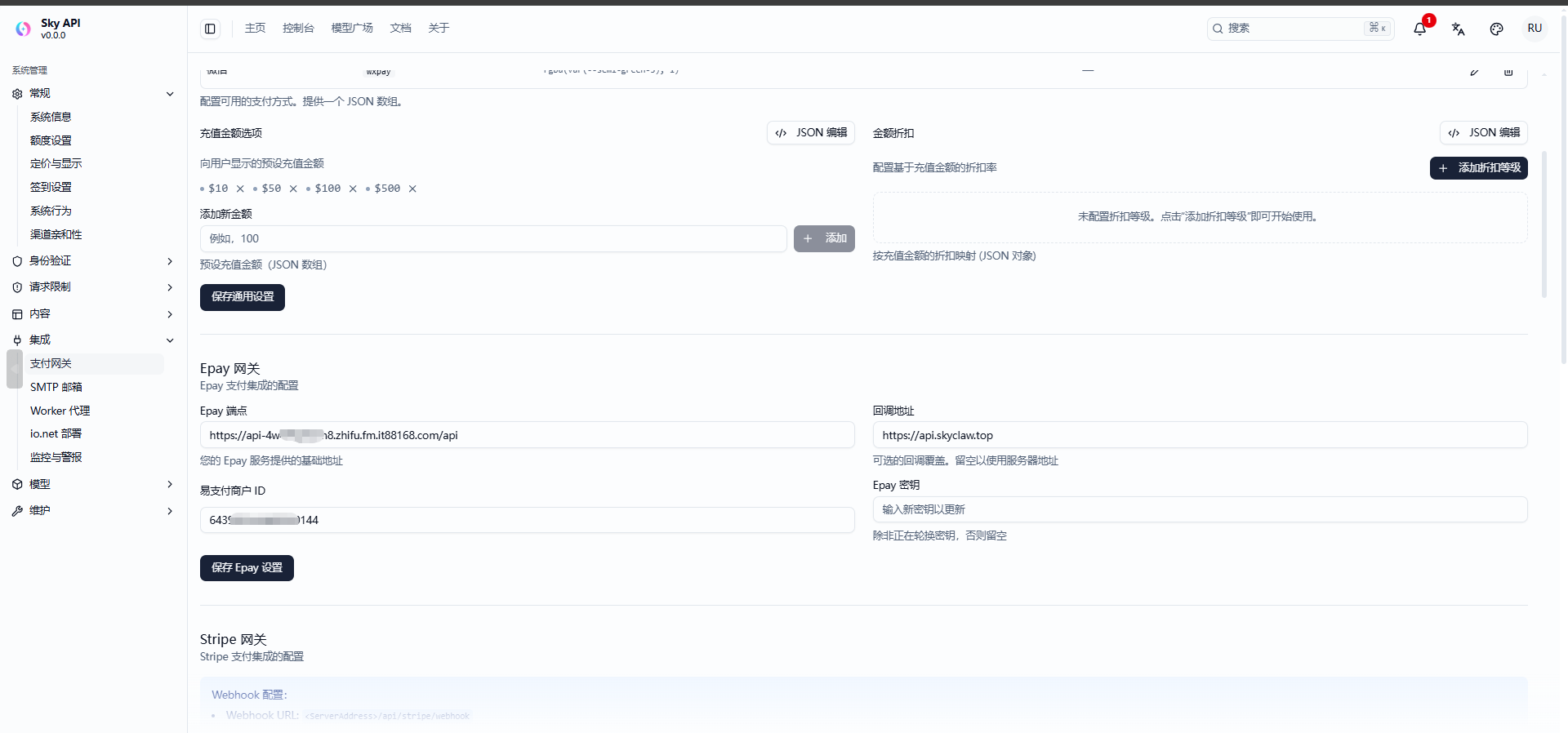Focus the Epay 密钥 input field
Image resolution: width=1568 pixels, height=733 pixels.
pos(1200,510)
